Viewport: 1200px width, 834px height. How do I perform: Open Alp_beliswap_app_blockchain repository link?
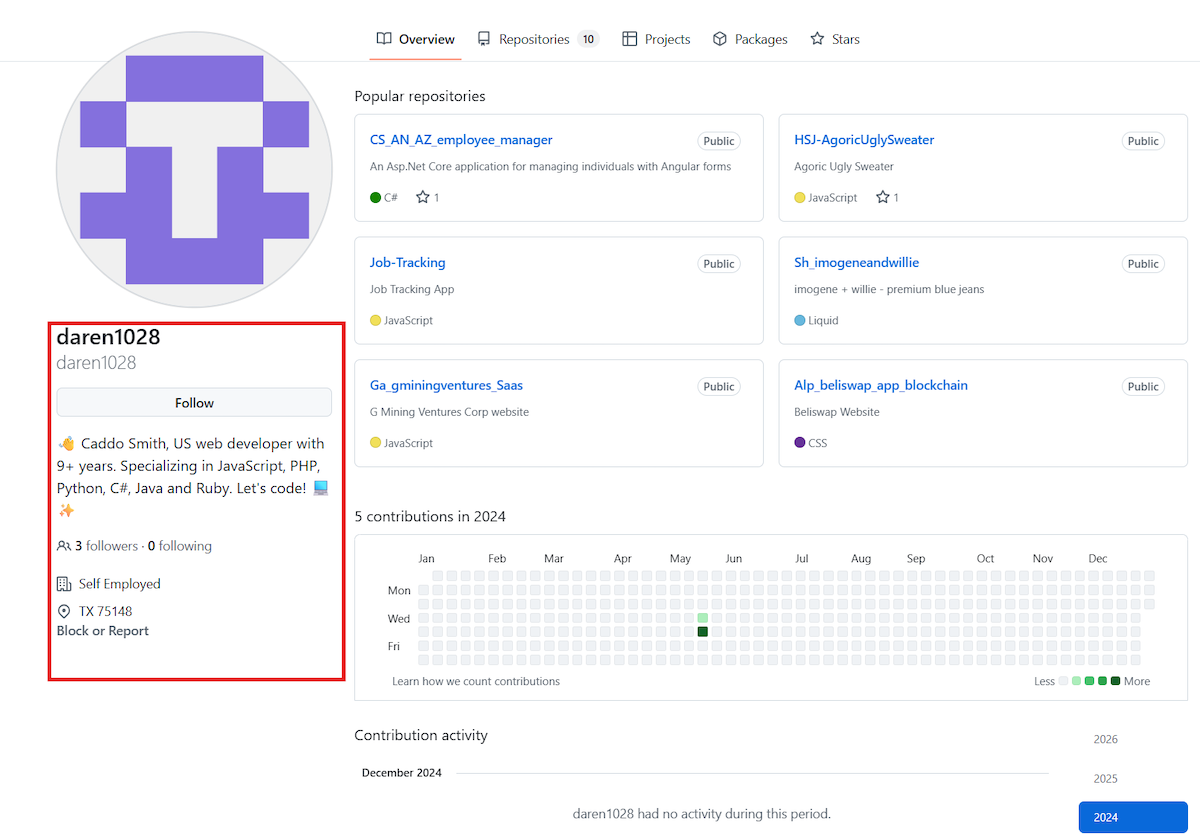pyautogui.click(x=881, y=385)
